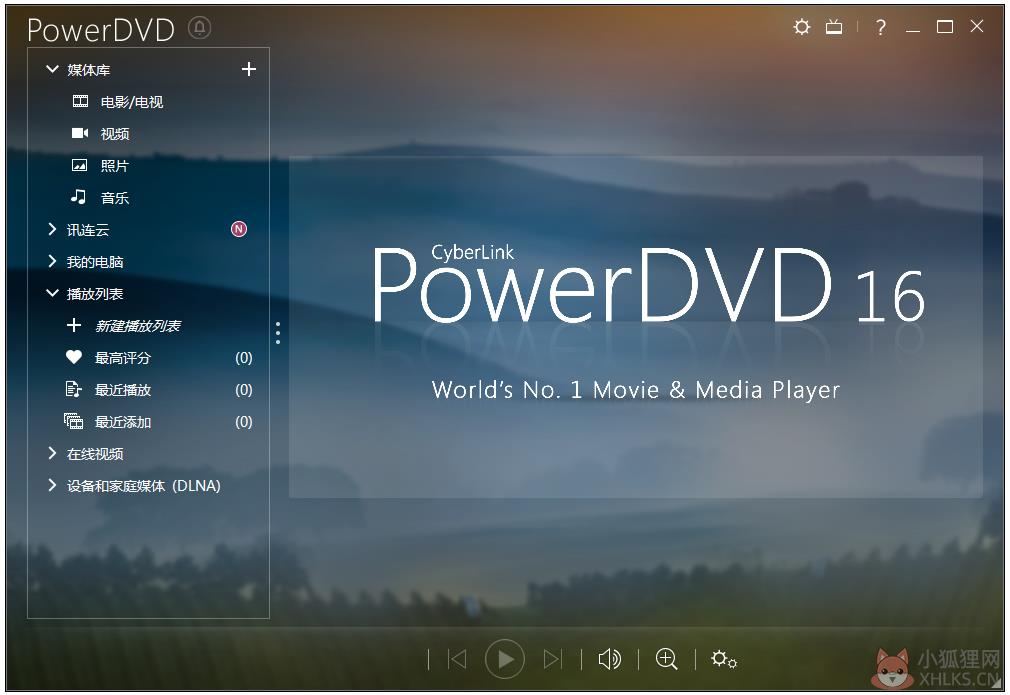
Task: Start playback with the Play button
Action: (505, 659)
